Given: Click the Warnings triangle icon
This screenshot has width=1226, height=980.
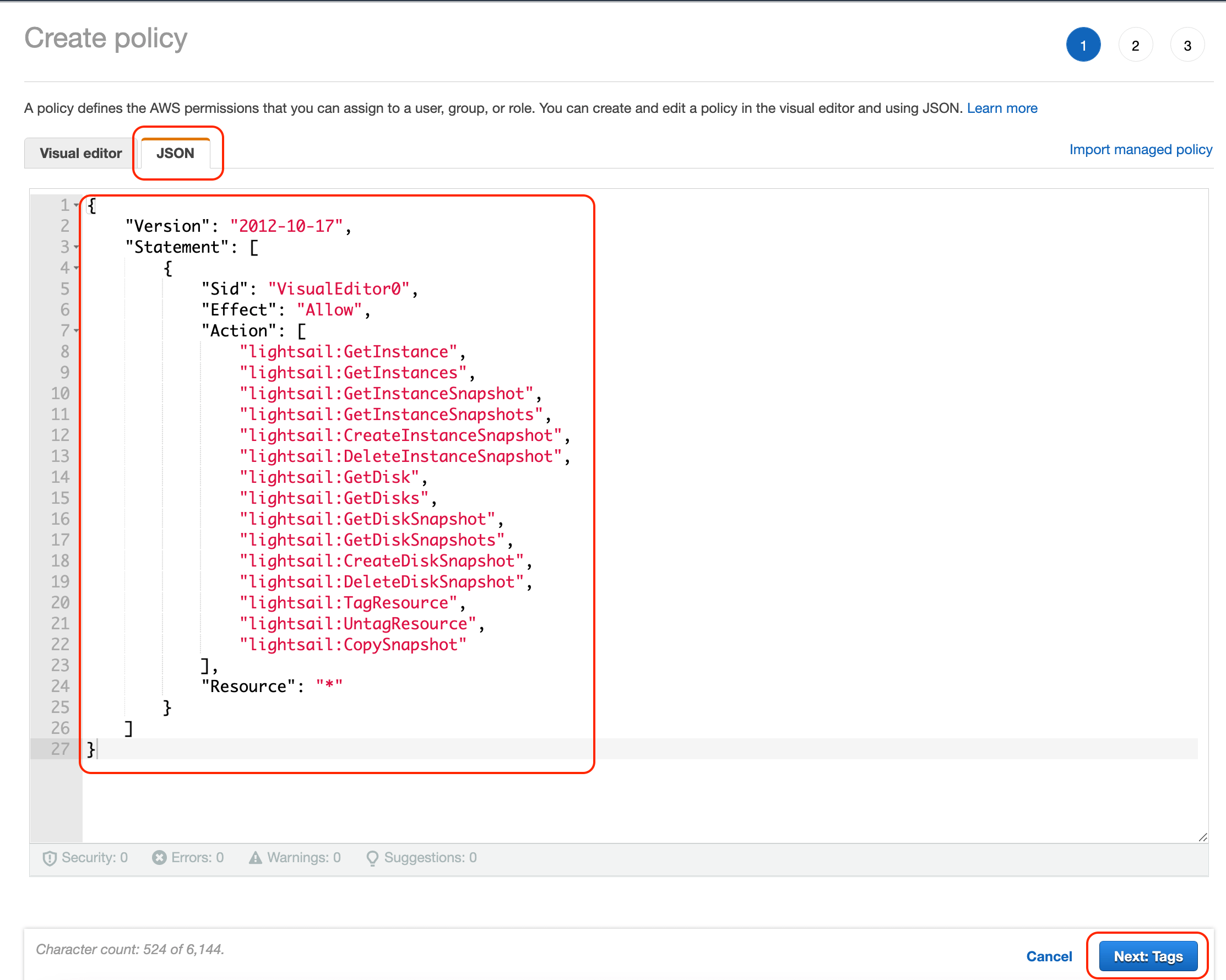Looking at the screenshot, I should 256,858.
